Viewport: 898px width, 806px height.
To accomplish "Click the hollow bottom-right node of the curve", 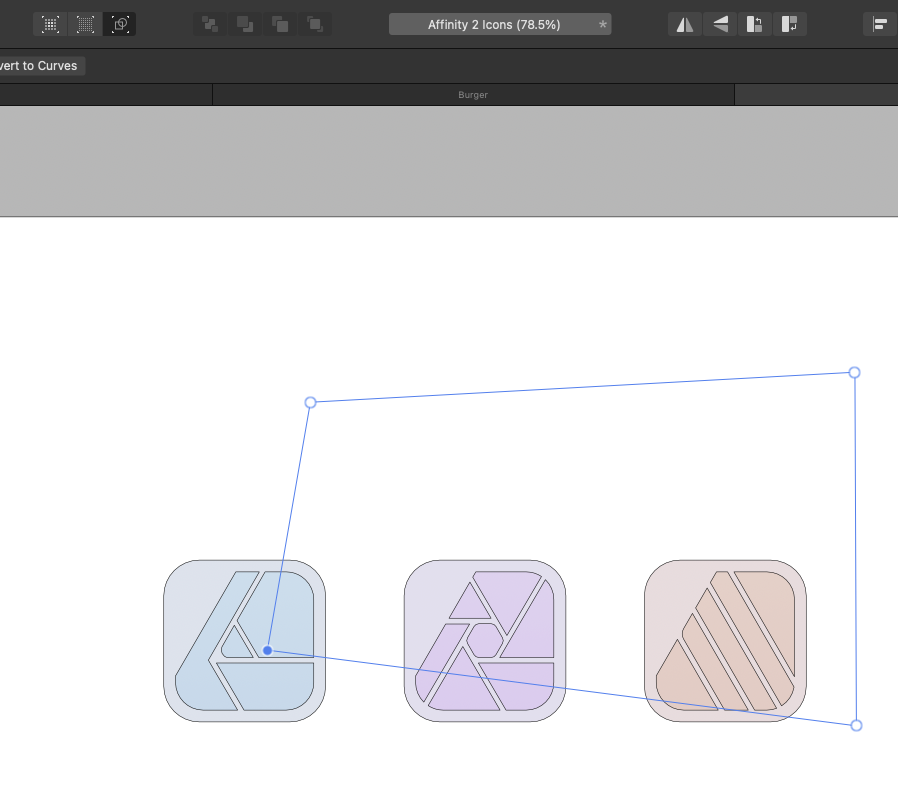I will [856, 726].
